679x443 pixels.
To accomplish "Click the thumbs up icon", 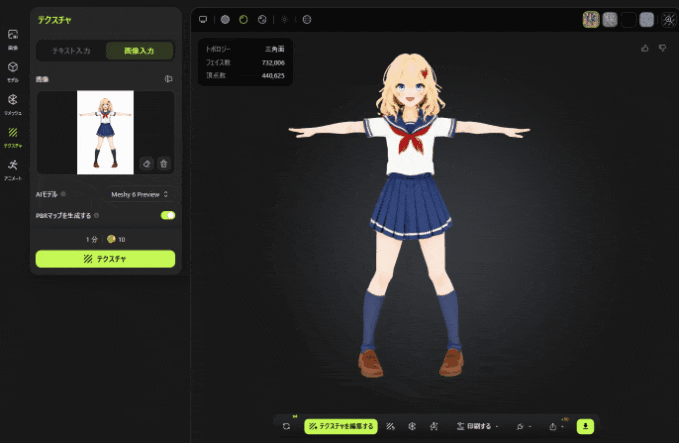I will coord(645,47).
